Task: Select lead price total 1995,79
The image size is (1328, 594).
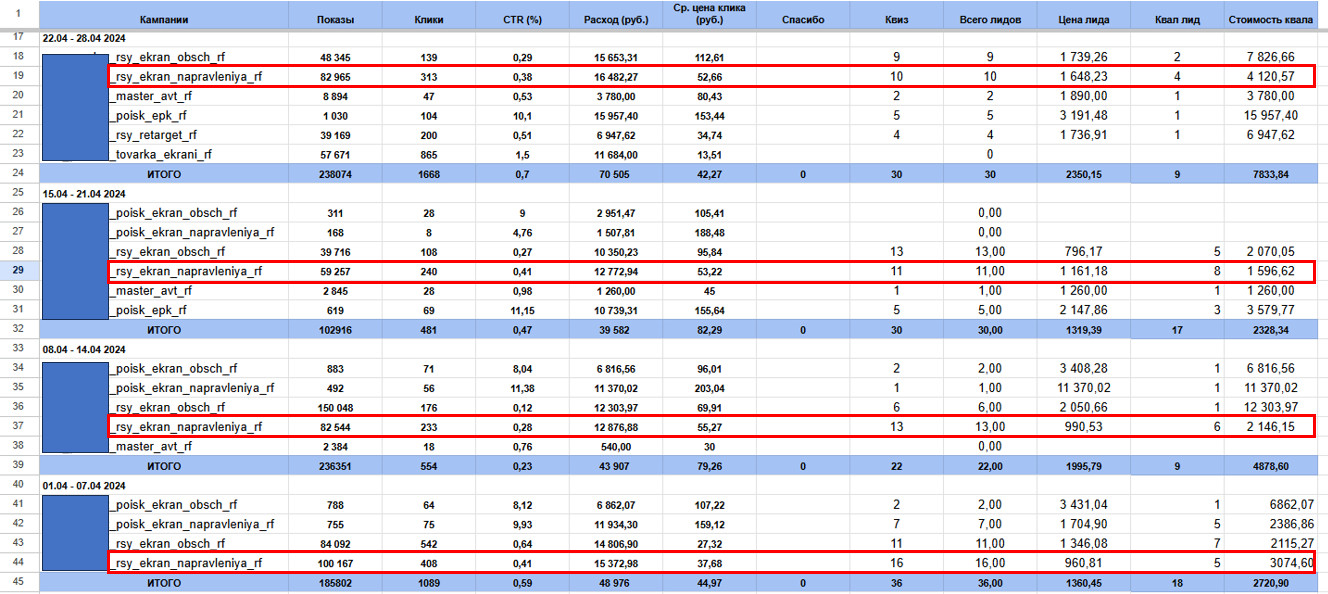Action: pyautogui.click(x=1084, y=466)
